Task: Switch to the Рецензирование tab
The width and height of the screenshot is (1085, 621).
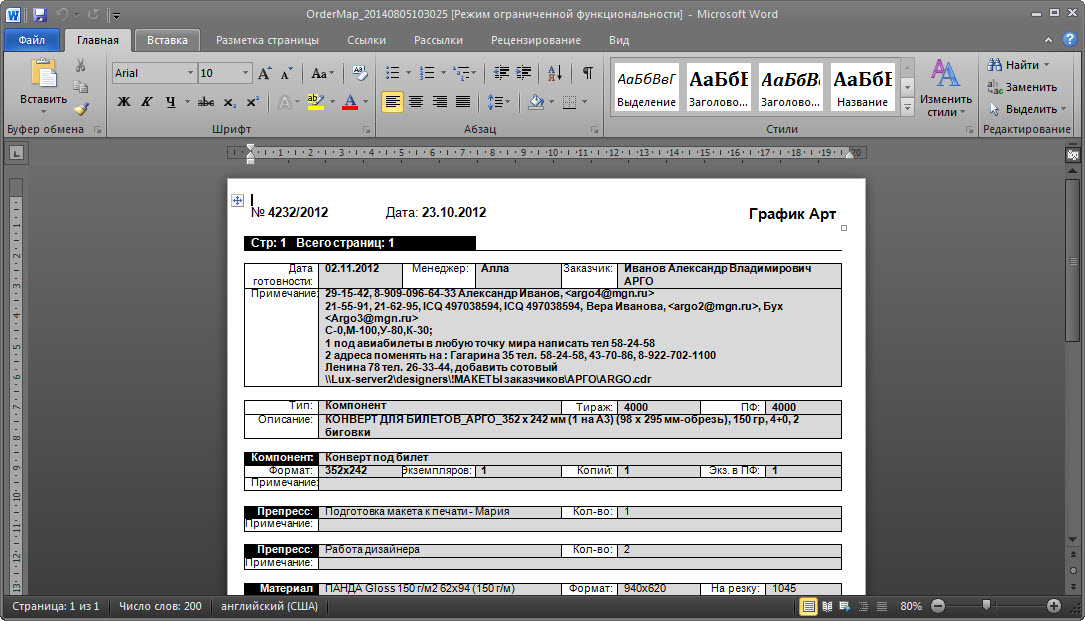Action: [x=536, y=40]
